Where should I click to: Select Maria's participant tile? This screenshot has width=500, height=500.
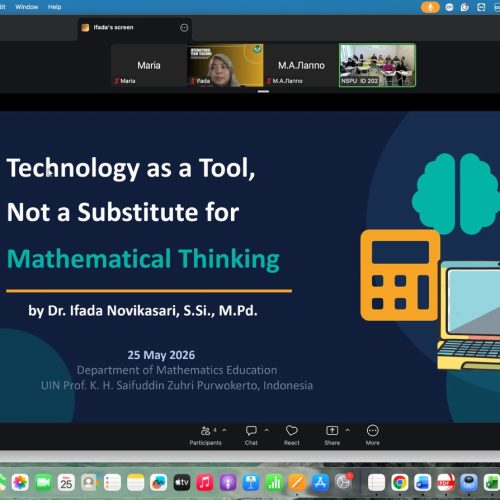click(149, 65)
